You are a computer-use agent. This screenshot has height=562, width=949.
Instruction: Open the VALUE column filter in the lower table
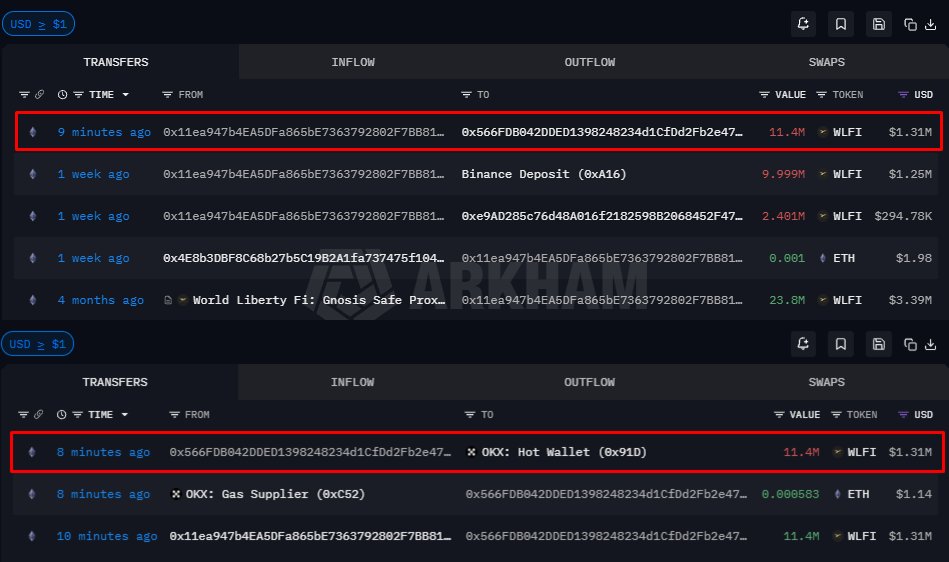(x=779, y=415)
